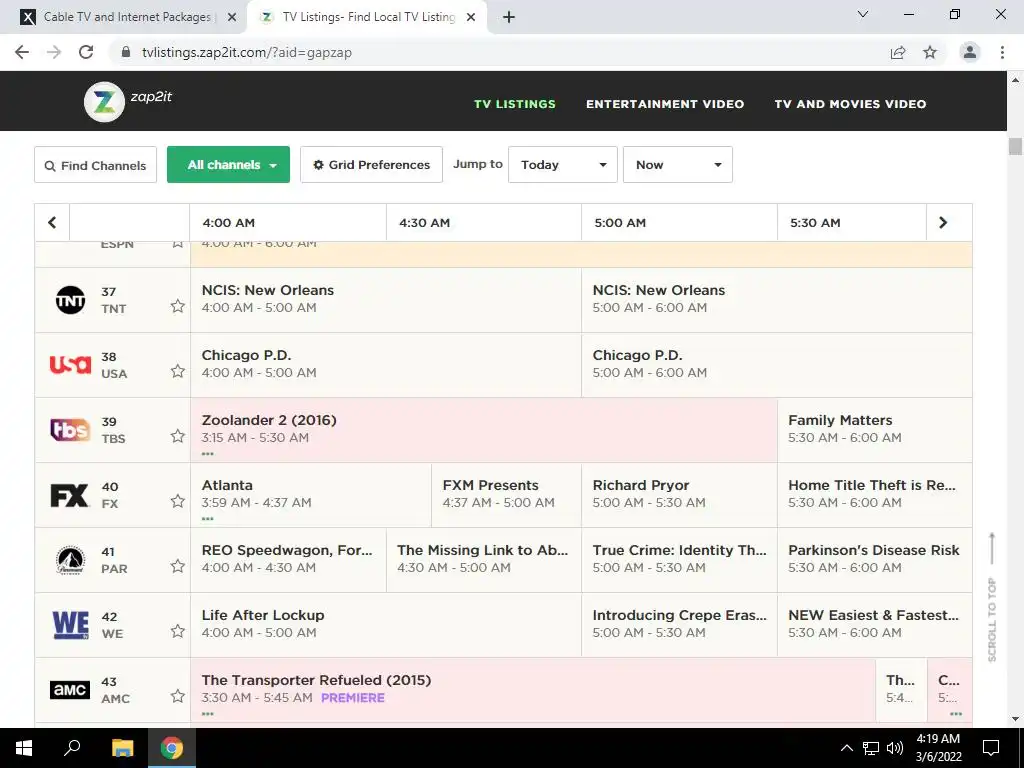This screenshot has height=768, width=1024.
Task: Click browser forward arrow
Action: [54, 52]
